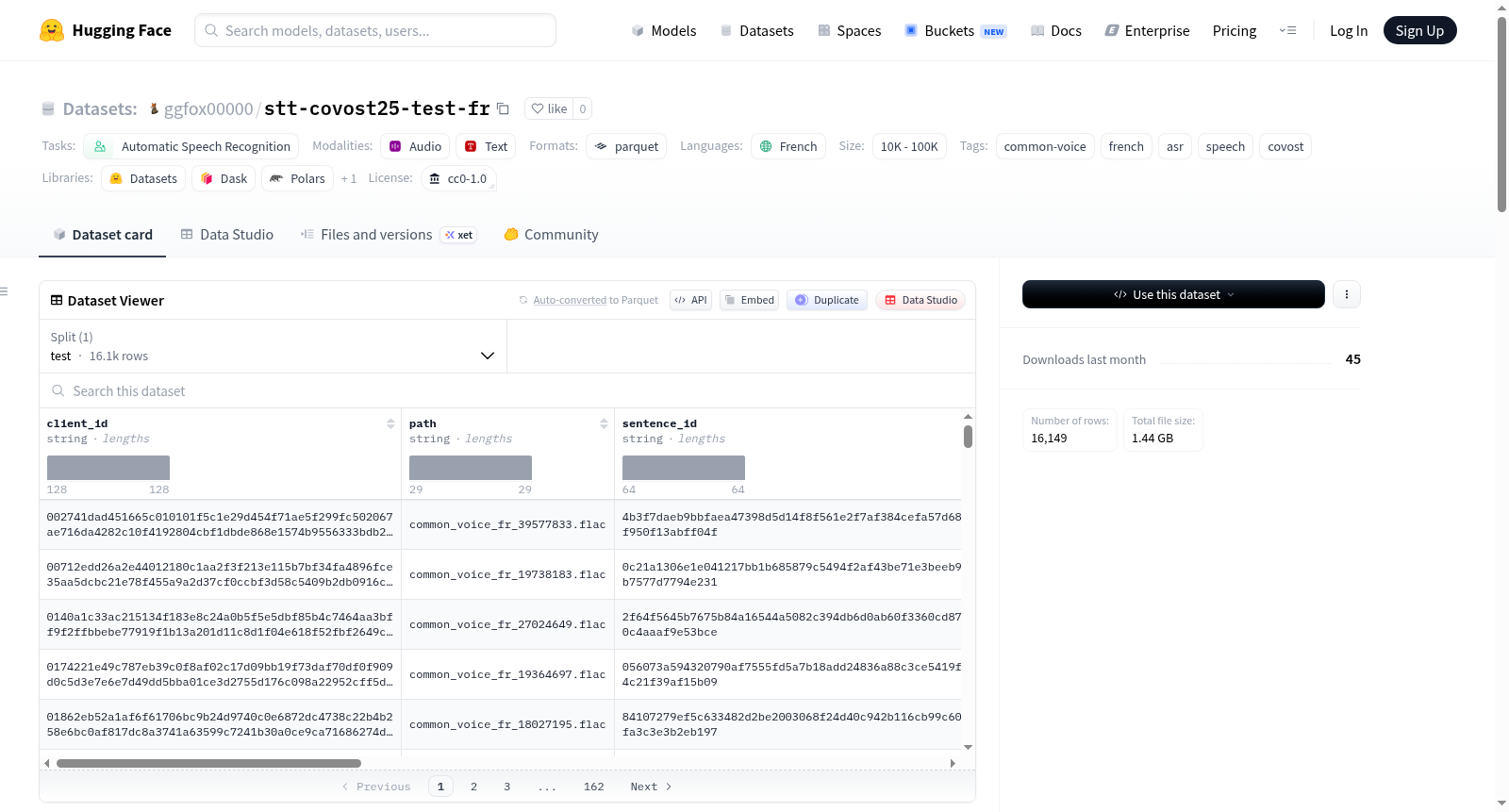Click the global search models input field

(375, 30)
